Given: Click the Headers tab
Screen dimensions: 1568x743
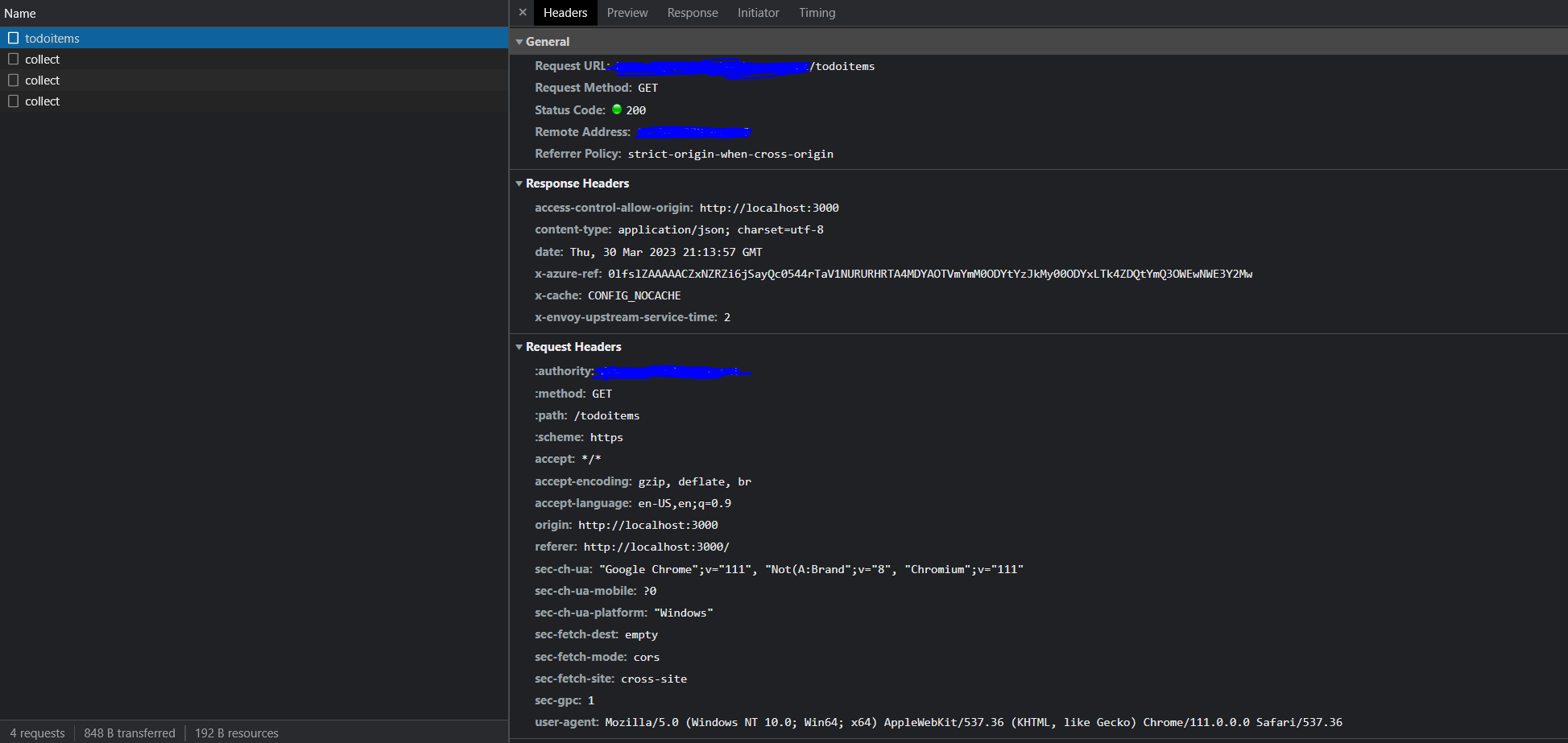Looking at the screenshot, I should tap(565, 12).
